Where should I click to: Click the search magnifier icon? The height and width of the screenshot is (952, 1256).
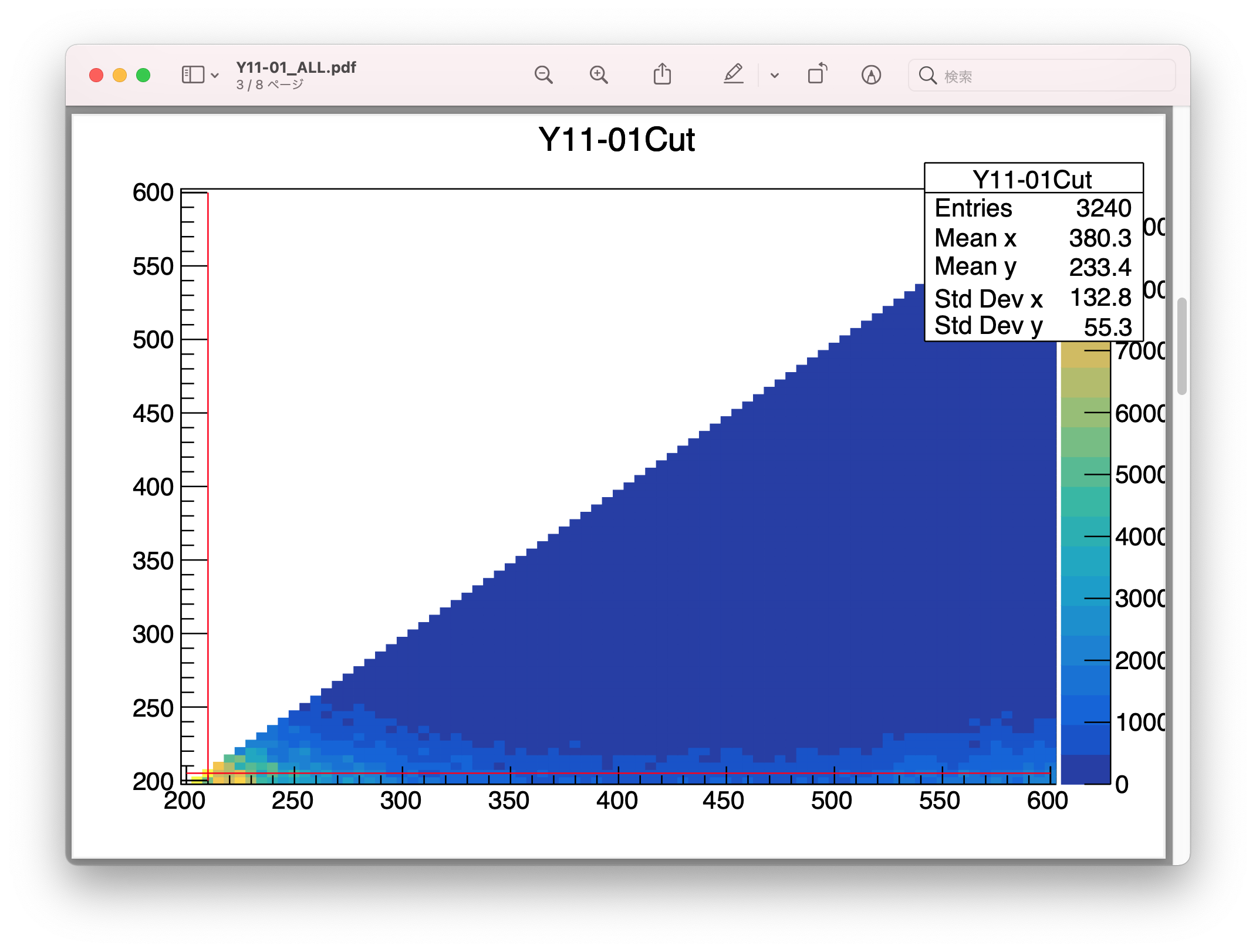click(x=927, y=76)
